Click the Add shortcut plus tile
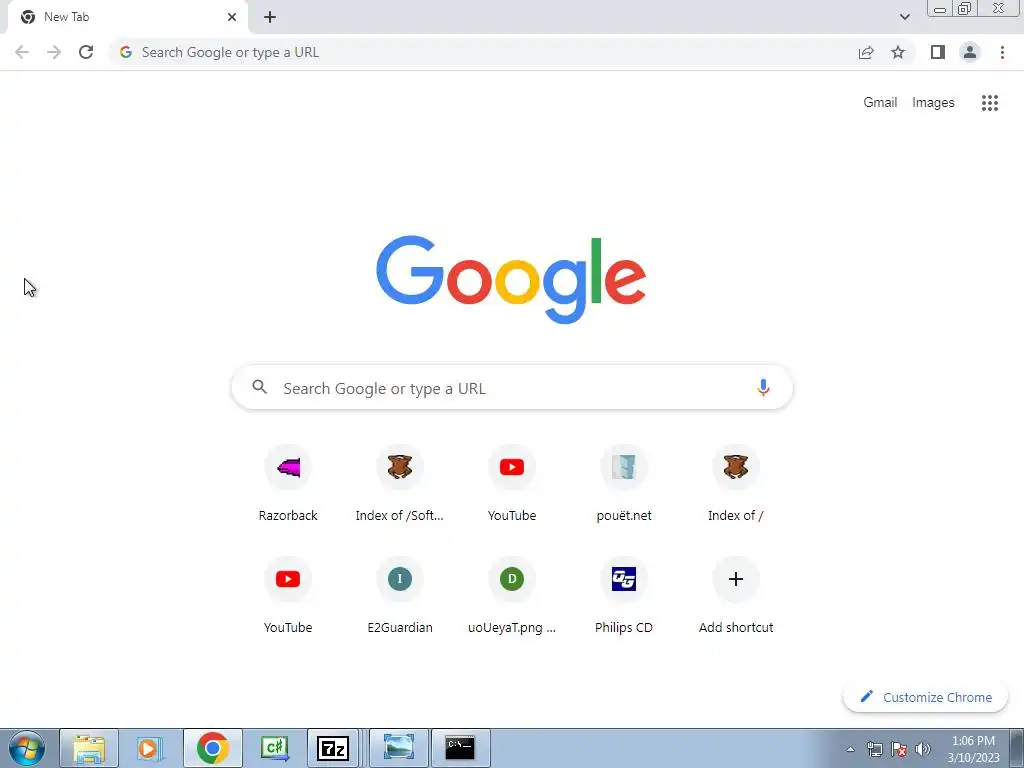This screenshot has width=1024, height=768. (736, 596)
